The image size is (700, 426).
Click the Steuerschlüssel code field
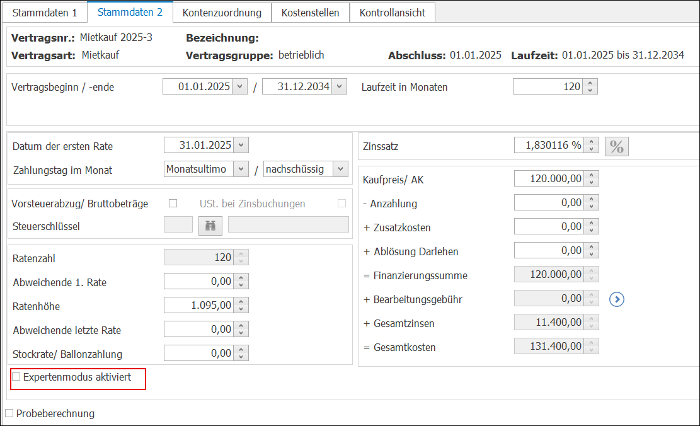click(178, 225)
